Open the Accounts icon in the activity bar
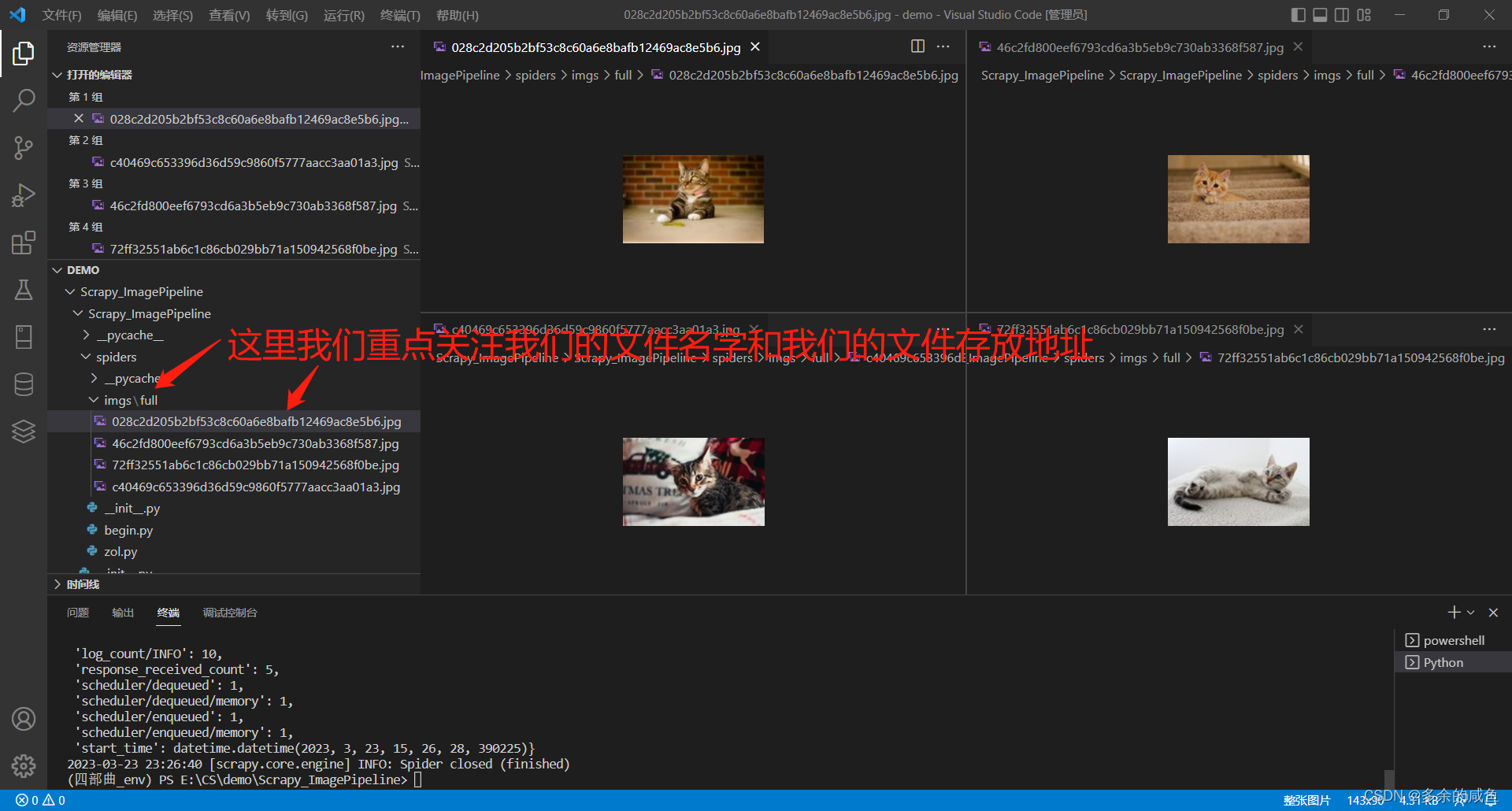1512x811 pixels. tap(24, 718)
